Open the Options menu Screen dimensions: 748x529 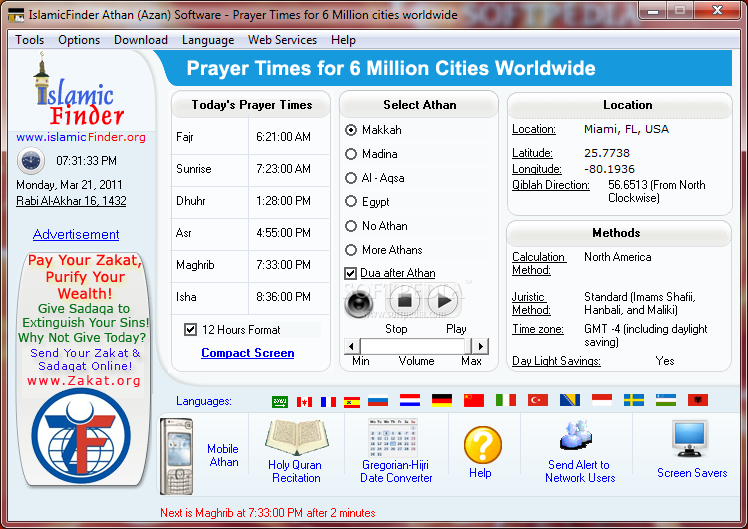coord(79,40)
